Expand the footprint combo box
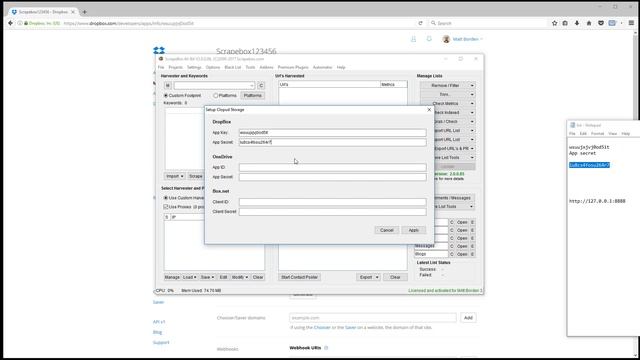The width and height of the screenshot is (640, 360). coord(251,85)
